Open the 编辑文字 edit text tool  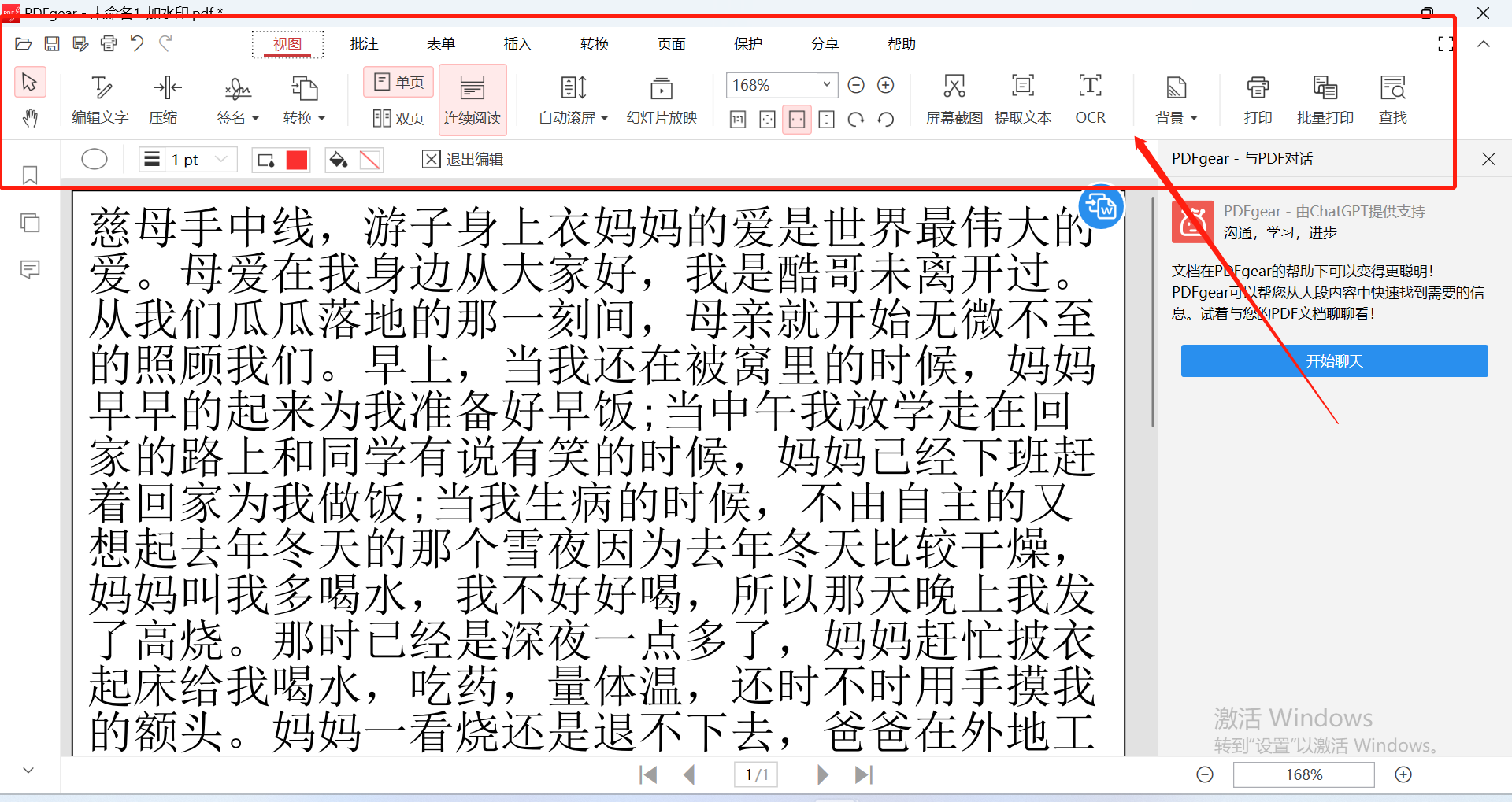coord(100,100)
